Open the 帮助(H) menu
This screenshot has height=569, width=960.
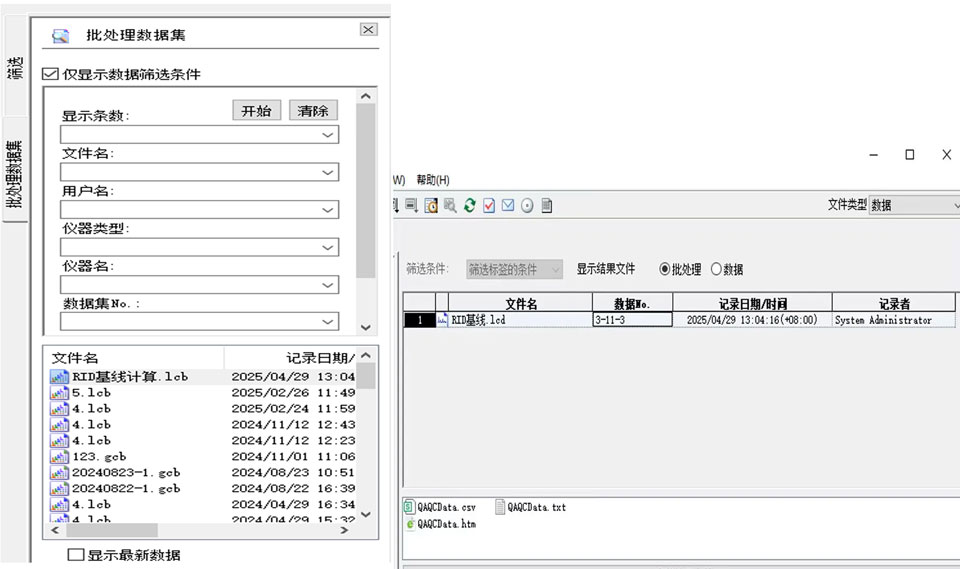433,180
